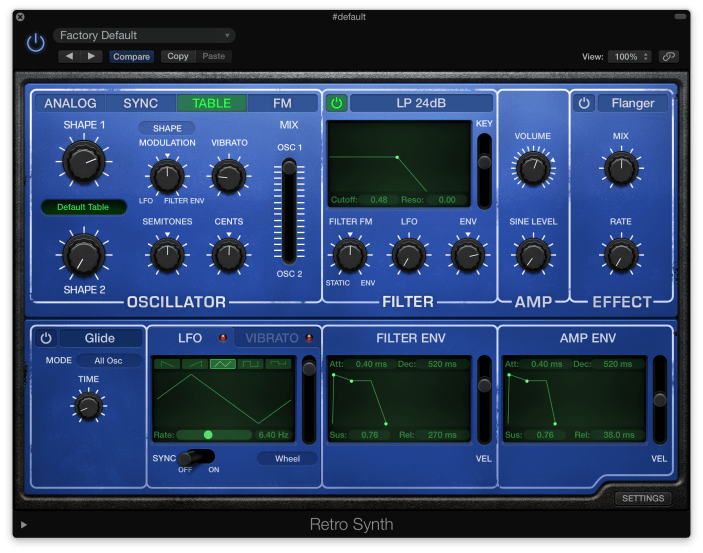Open the Factory Default preset dropdown

point(144,36)
